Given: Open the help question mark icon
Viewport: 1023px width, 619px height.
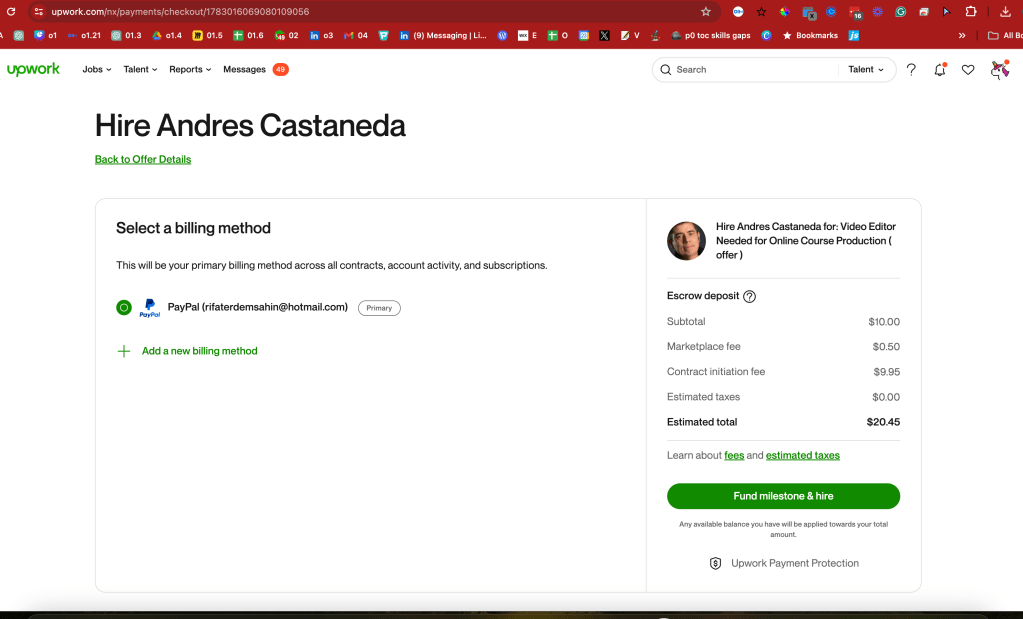Looking at the screenshot, I should coord(911,70).
